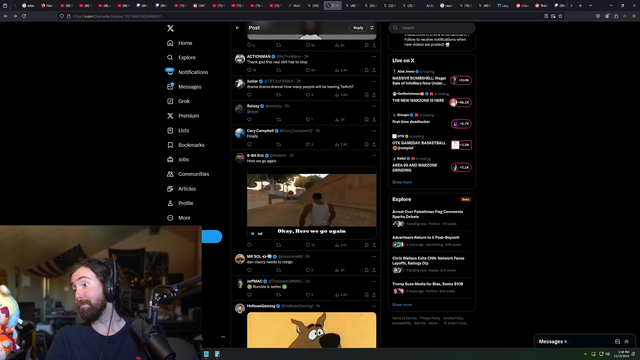Join OTK GAMEDAY: BASKETBALL live stream
The width and height of the screenshot is (640, 360).
[461, 145]
